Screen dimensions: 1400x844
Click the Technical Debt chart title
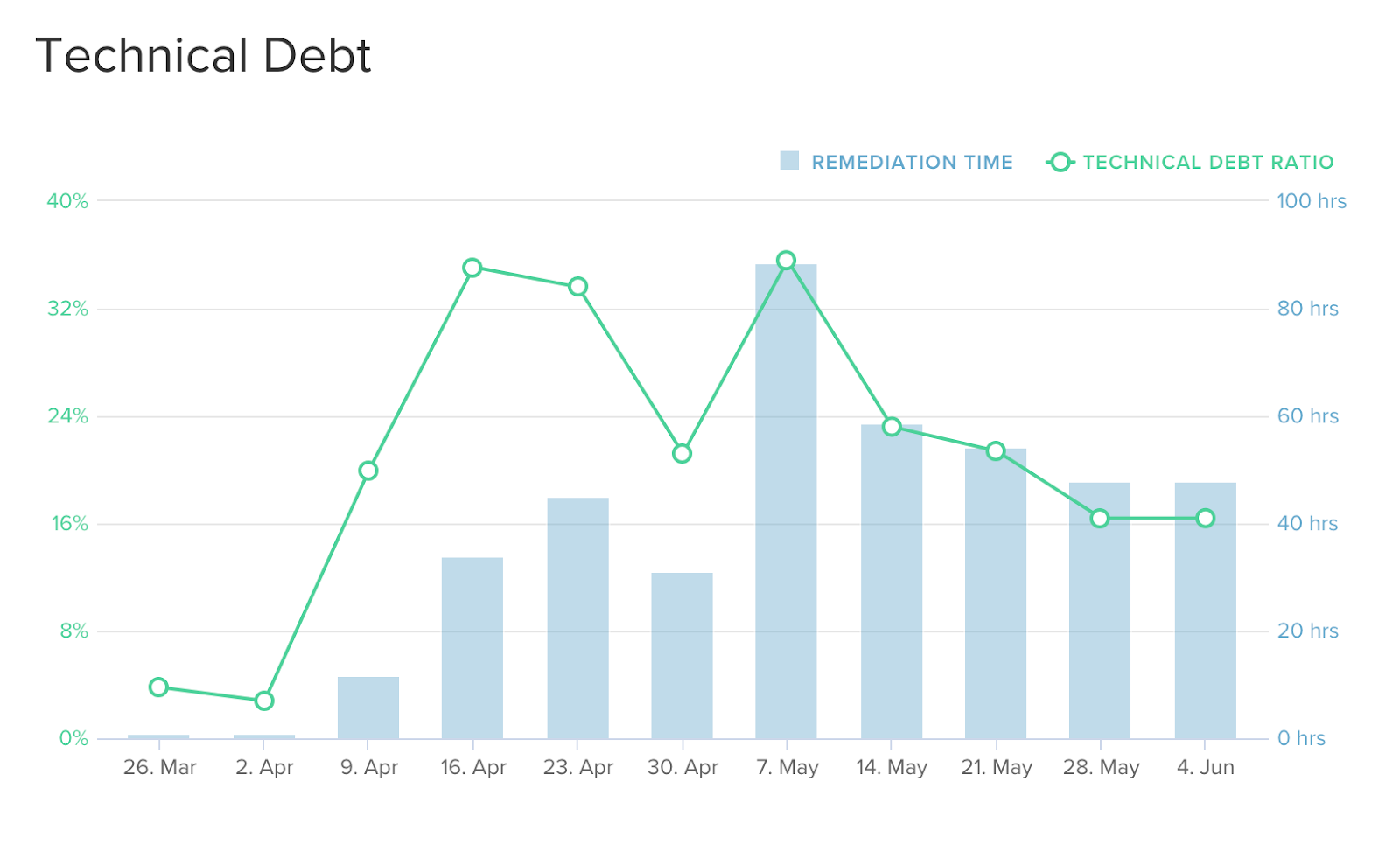[203, 56]
